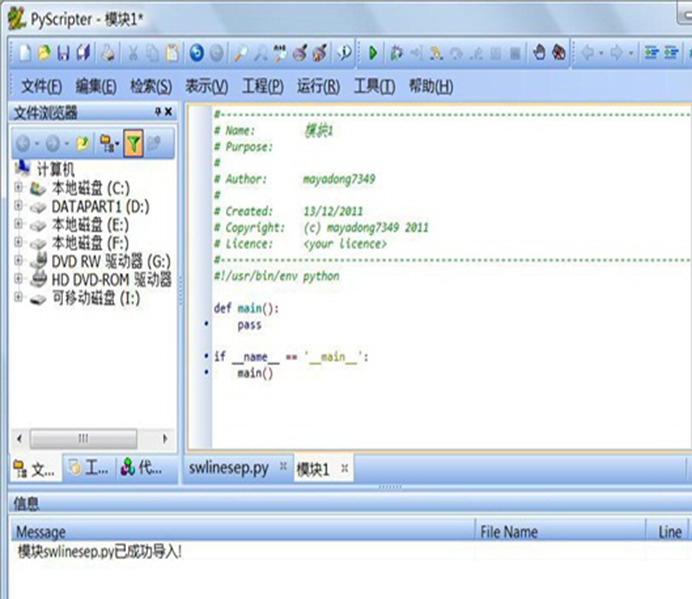Select 可移动磁盘 (I:) in tree
Viewport: 692px width, 599px height.
coord(96,298)
